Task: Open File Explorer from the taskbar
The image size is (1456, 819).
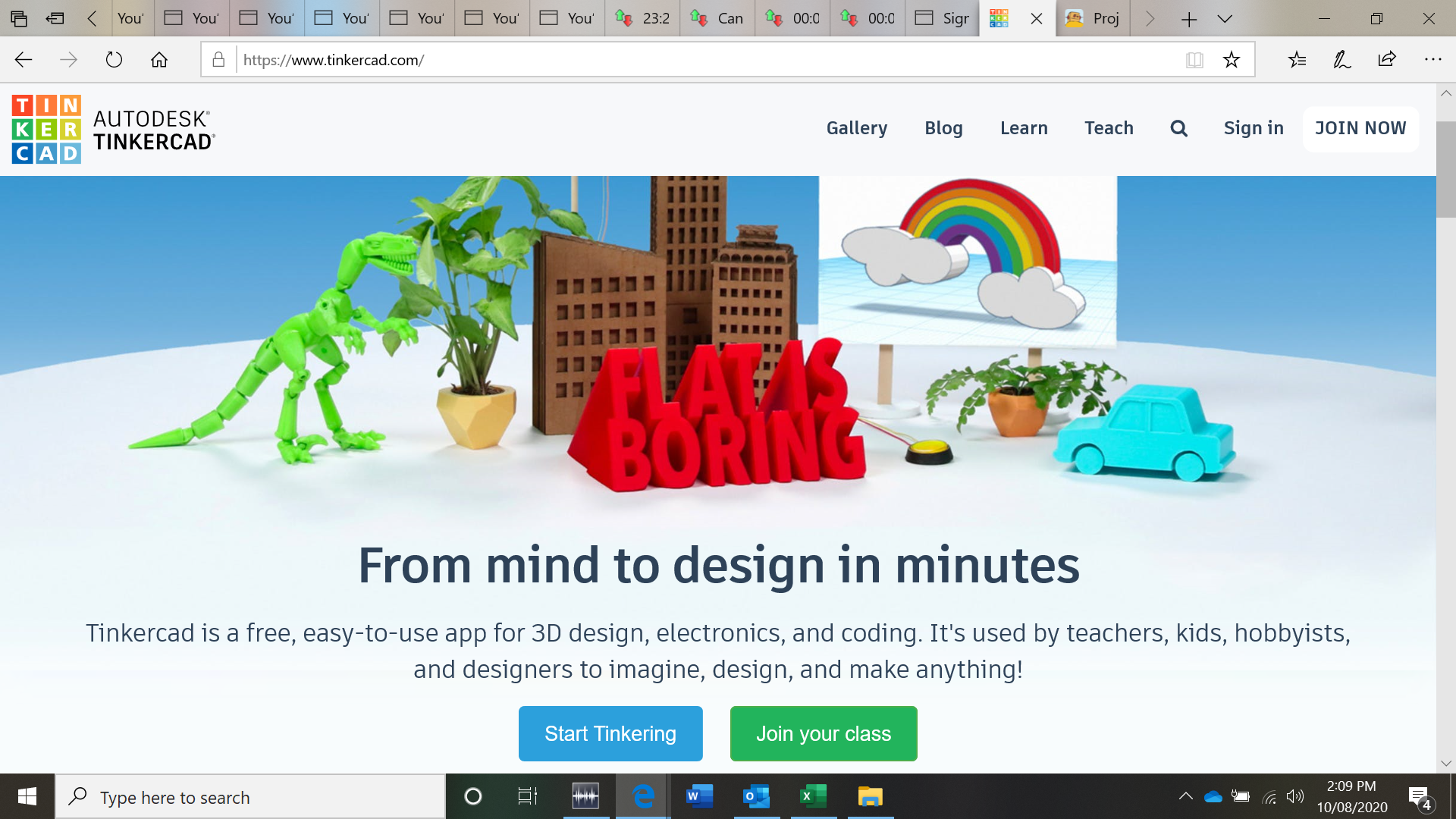Action: (x=870, y=796)
